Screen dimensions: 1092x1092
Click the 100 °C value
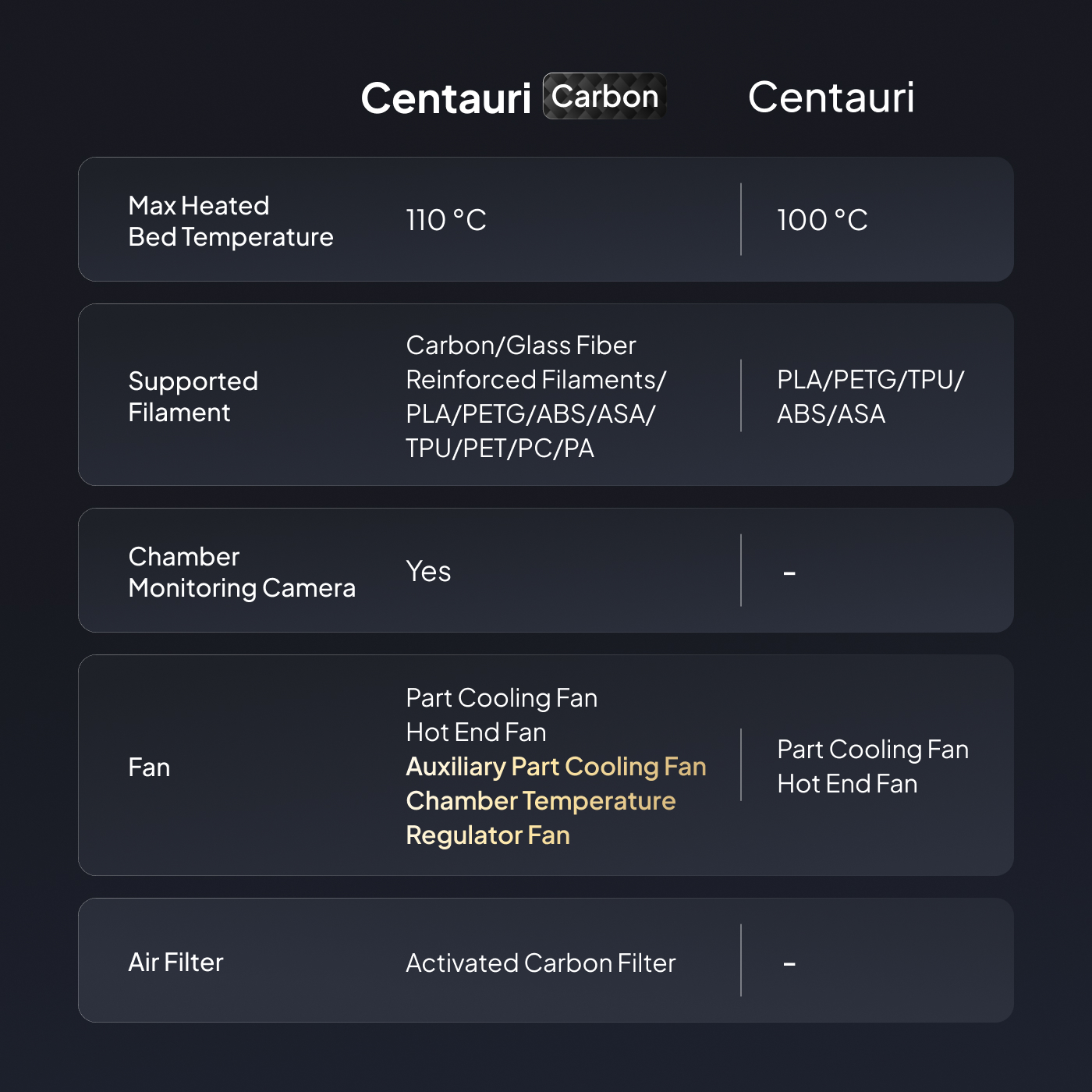[x=822, y=220]
